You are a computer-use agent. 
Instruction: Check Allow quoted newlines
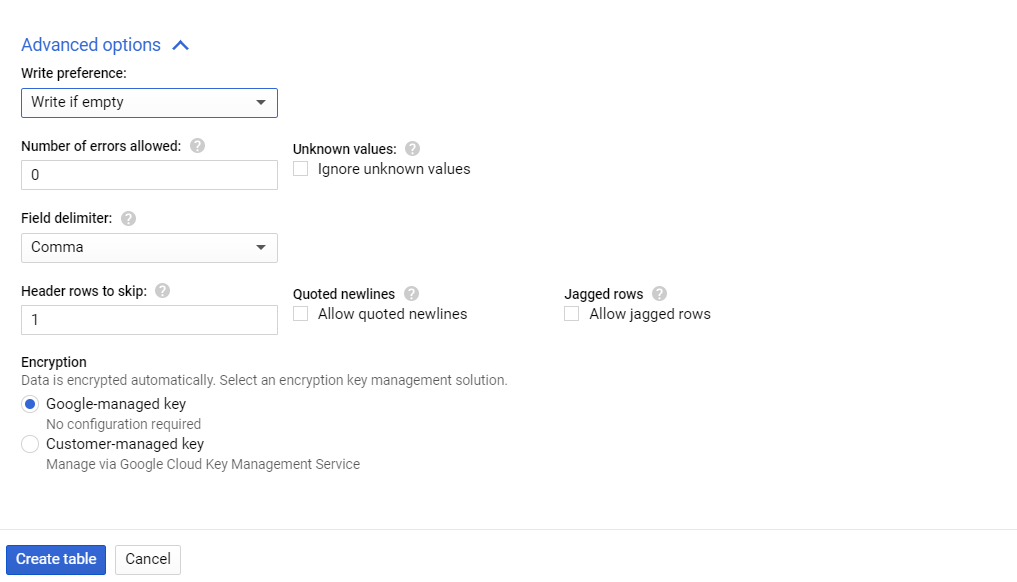(300, 314)
